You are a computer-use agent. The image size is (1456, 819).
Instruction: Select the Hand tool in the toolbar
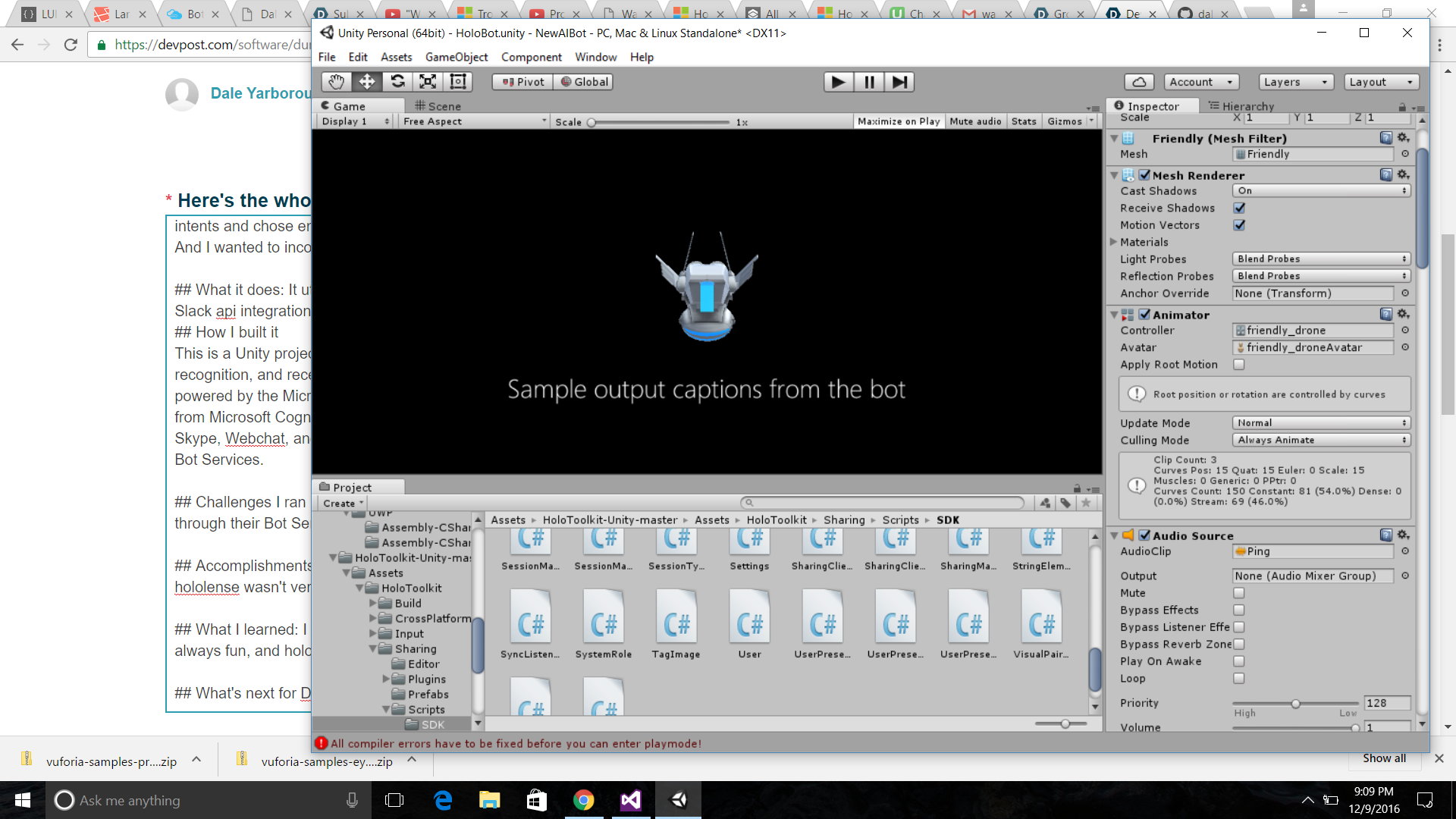pyautogui.click(x=336, y=82)
